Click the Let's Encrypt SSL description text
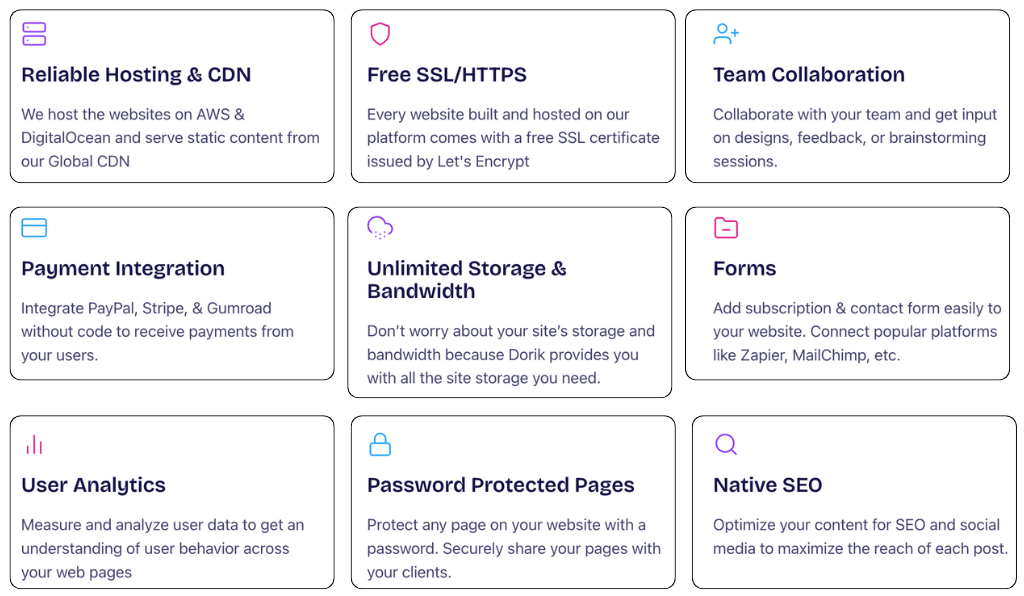The width and height of the screenshot is (1024, 596). coord(513,138)
